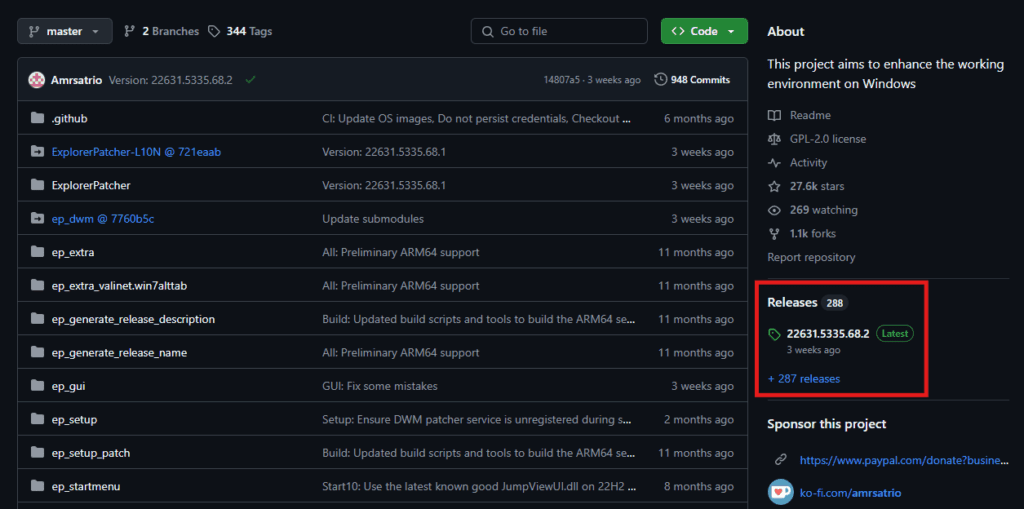Viewport: 1024px width, 509px height.
Task: Open the Setup: Ensure DWM patcher commit
Action: tap(477, 419)
